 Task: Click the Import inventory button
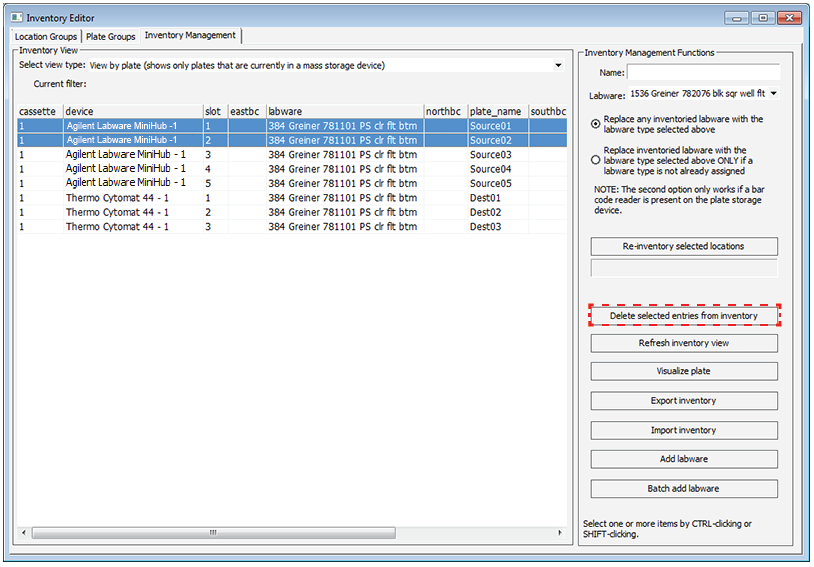pyautogui.click(x=684, y=430)
